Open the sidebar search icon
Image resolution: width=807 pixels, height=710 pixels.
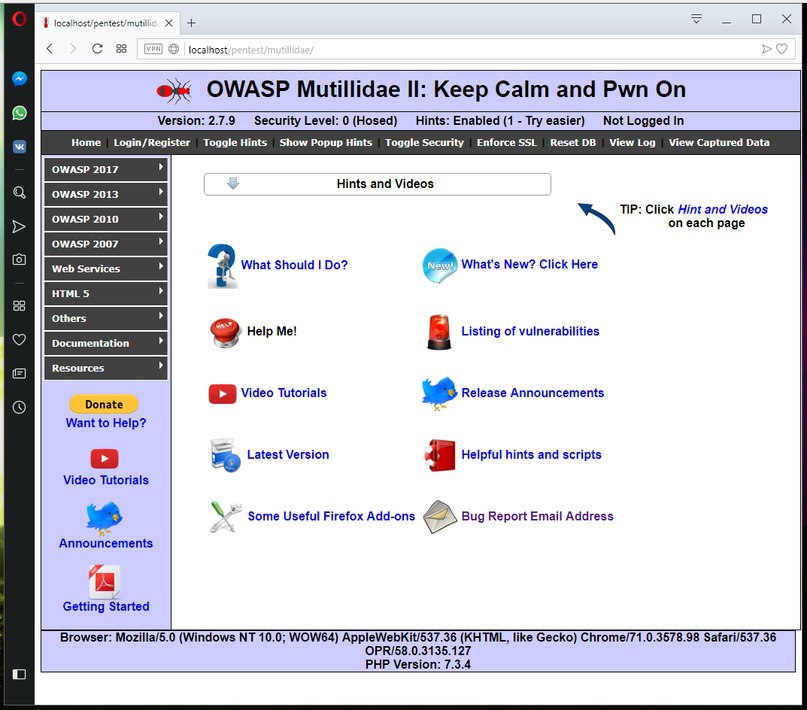pos(19,193)
